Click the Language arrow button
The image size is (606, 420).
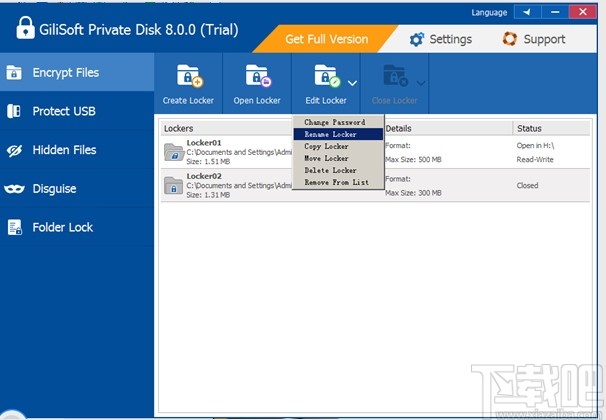coord(527,12)
